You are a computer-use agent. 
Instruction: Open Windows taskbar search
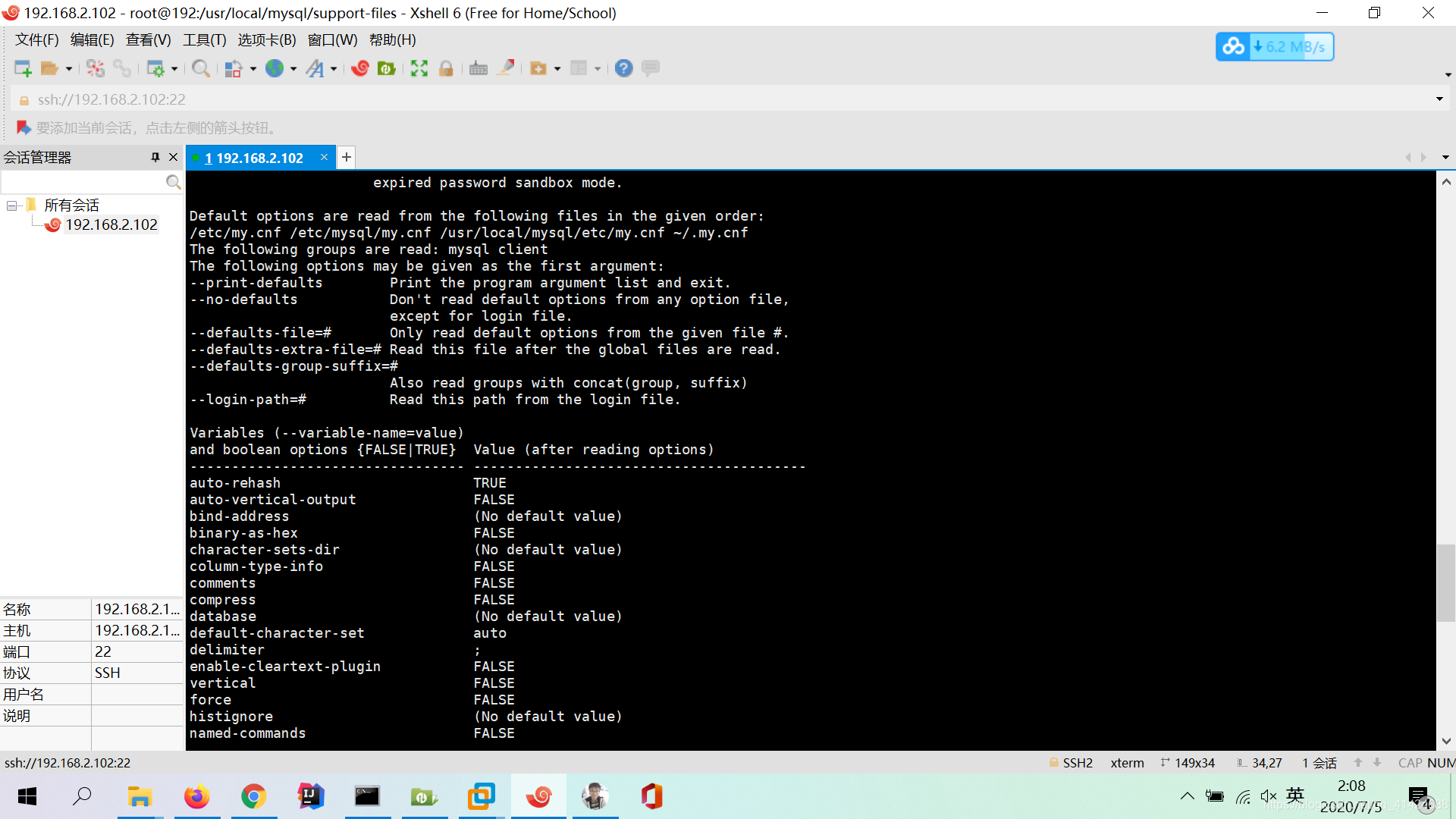[x=82, y=796]
